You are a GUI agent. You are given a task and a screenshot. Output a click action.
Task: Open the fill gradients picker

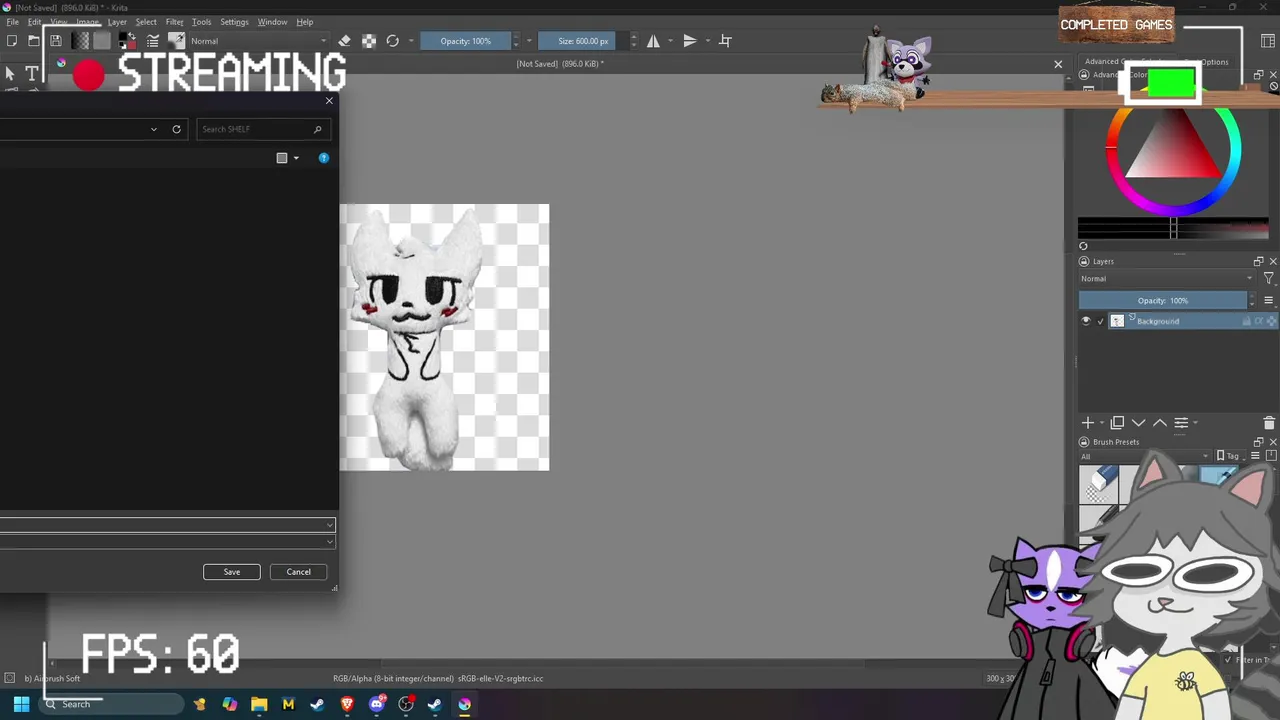click(x=80, y=41)
